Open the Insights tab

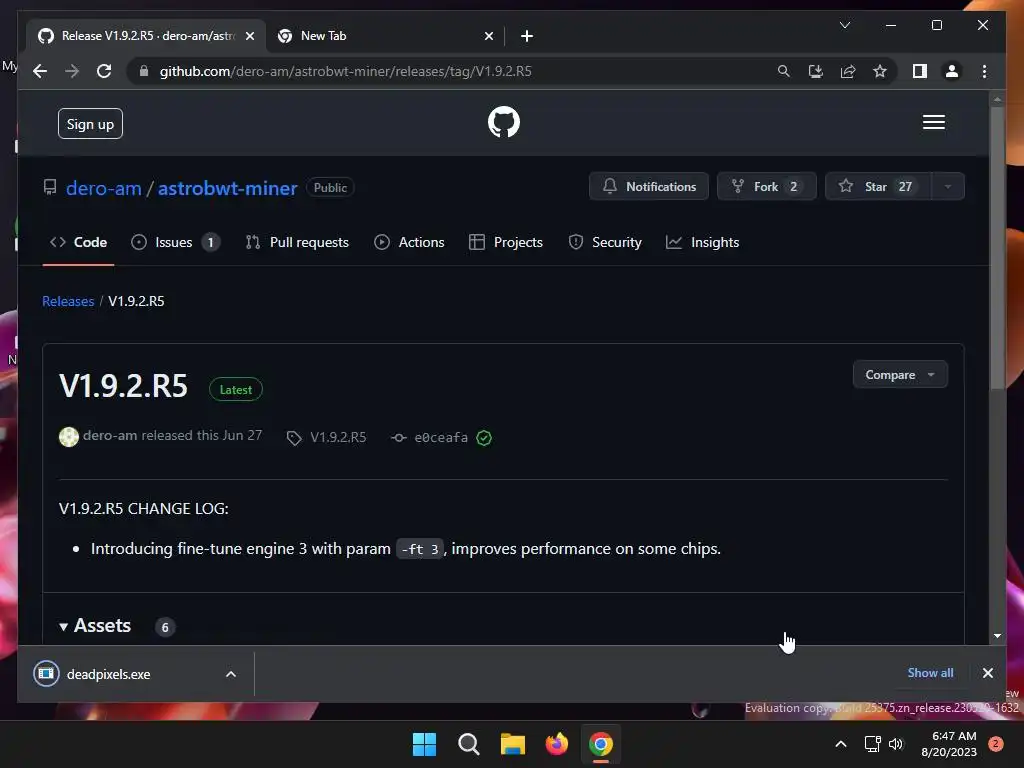tap(703, 242)
